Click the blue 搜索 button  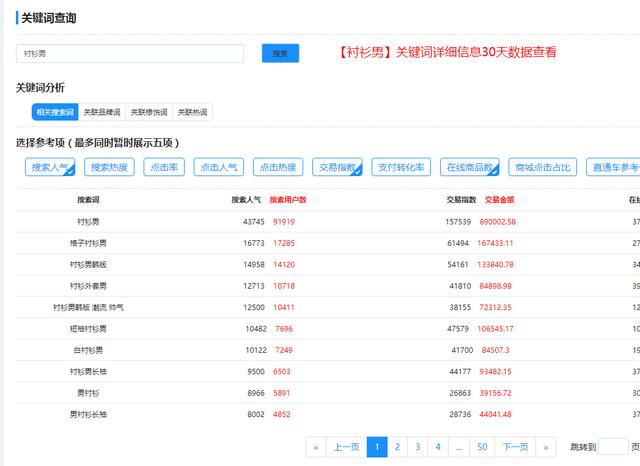(x=280, y=54)
